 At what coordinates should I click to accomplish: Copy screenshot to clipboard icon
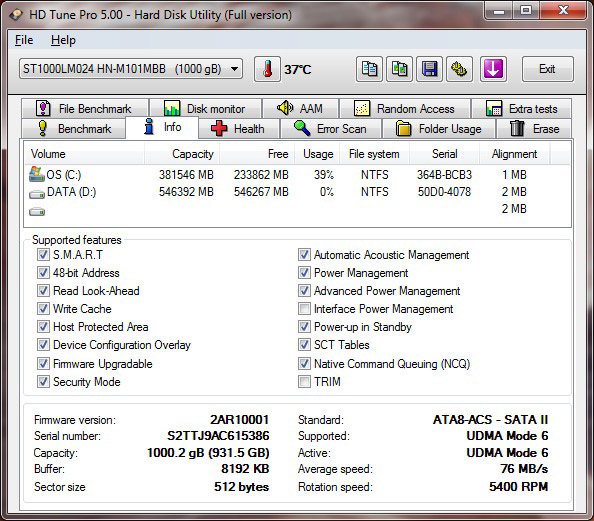[399, 69]
